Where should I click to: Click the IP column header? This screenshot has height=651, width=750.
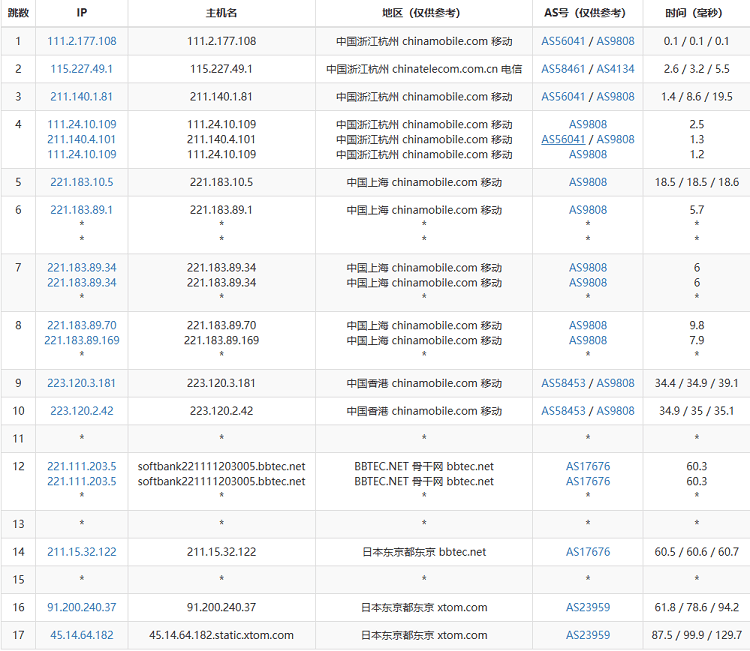[x=82, y=13]
